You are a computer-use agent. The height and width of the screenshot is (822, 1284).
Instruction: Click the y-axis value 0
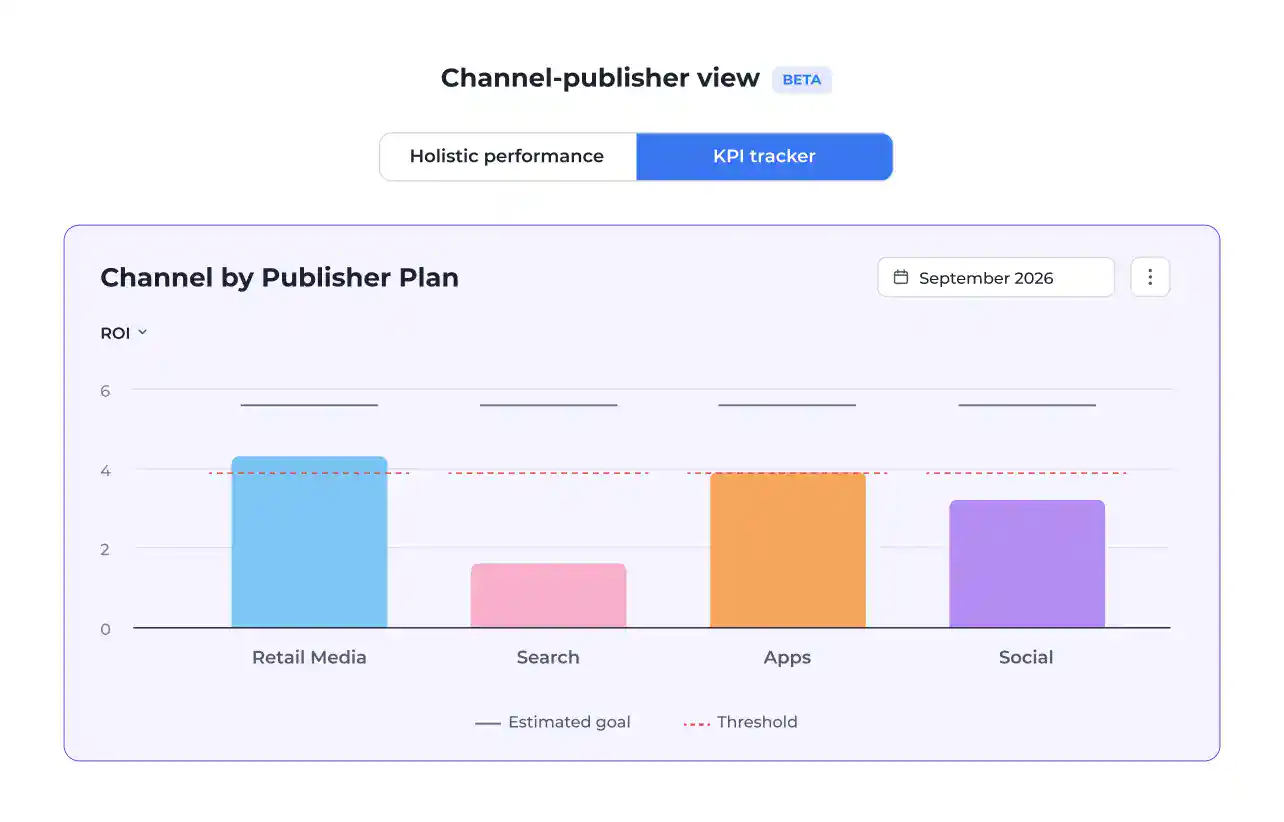105,629
